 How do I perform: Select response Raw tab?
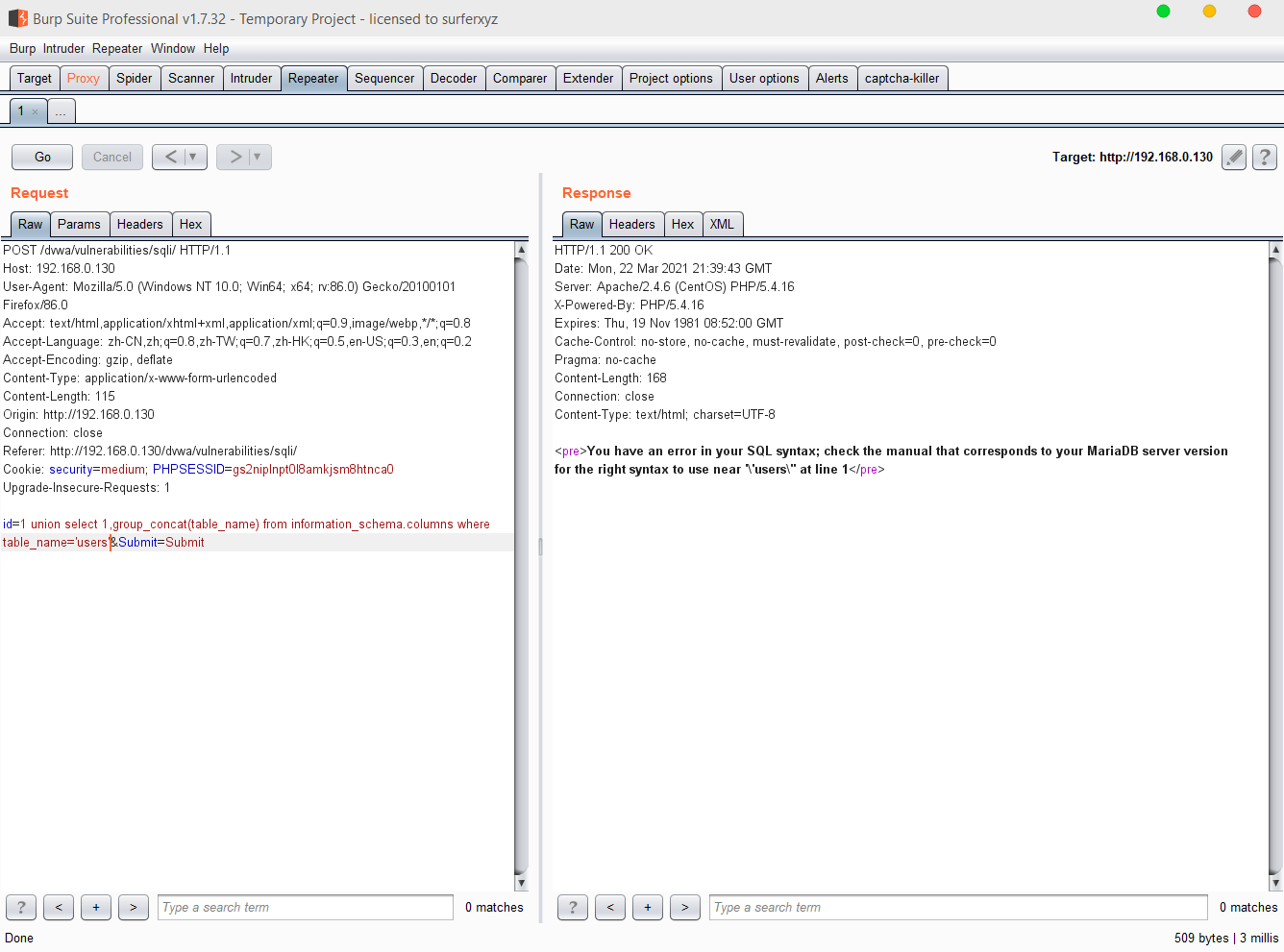click(582, 224)
